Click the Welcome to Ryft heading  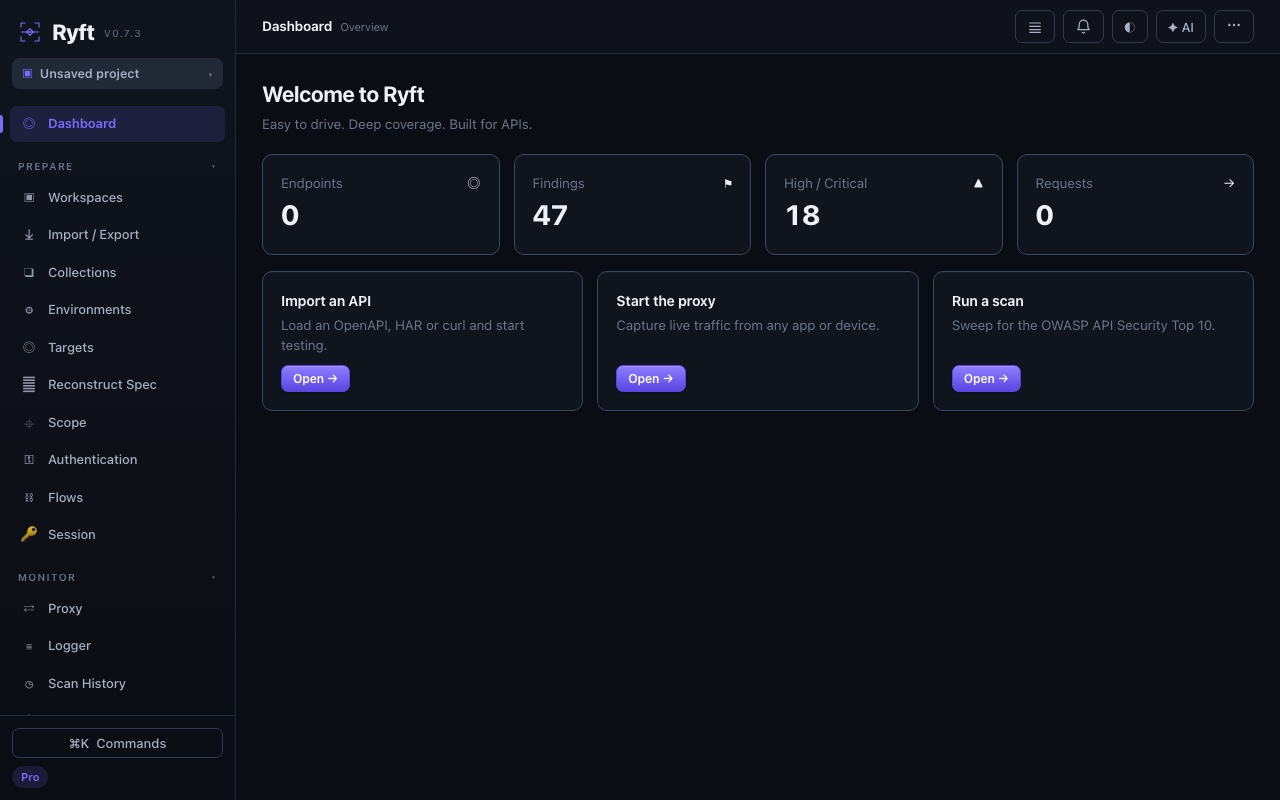343,95
